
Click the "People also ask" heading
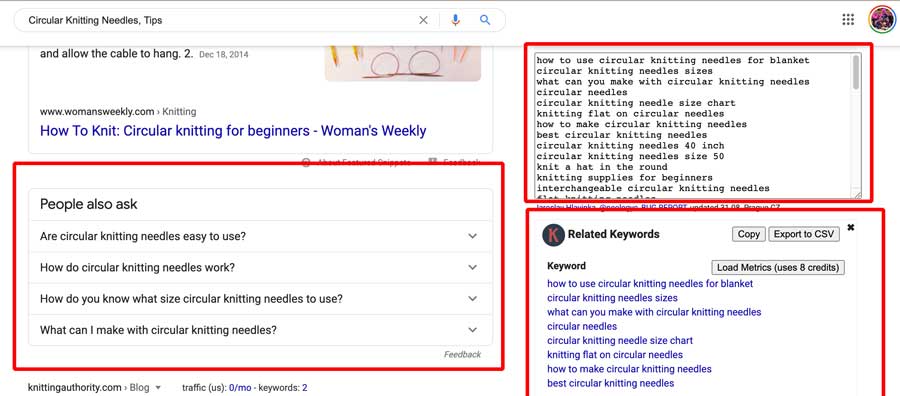88,204
